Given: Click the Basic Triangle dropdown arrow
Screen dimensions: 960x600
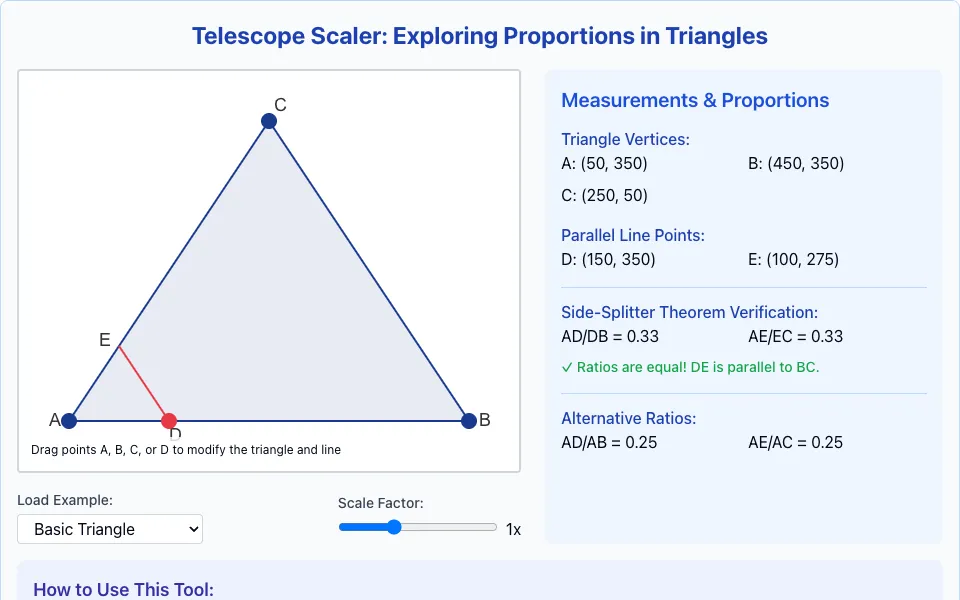Looking at the screenshot, I should tap(193, 529).
